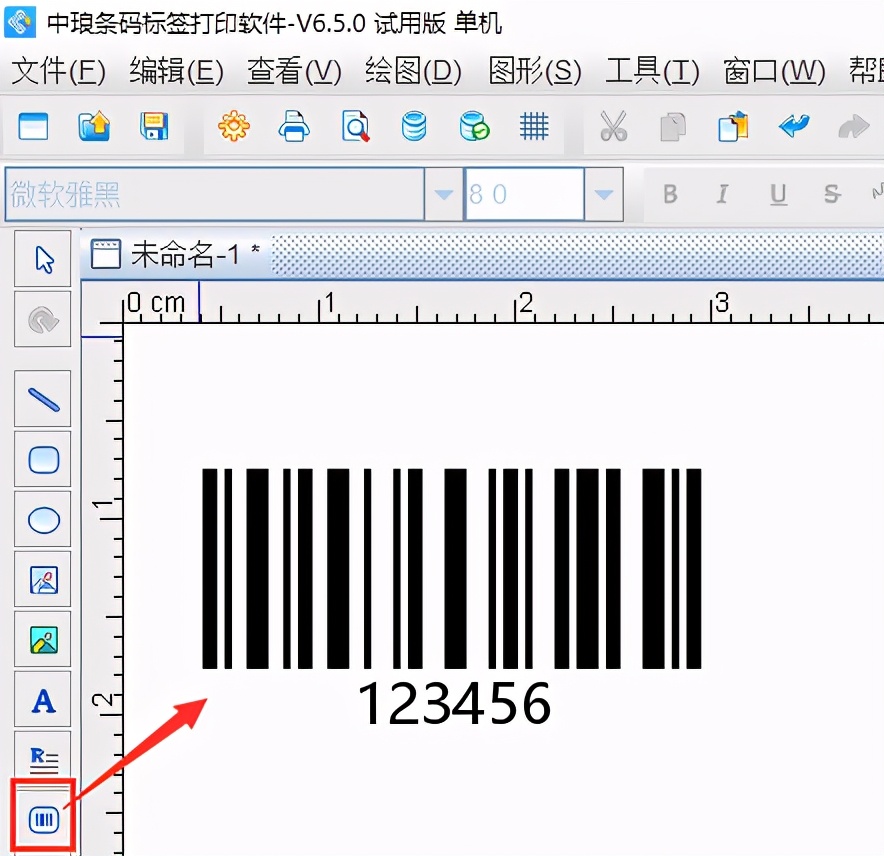Select the text tool labeled A
884x856 pixels.
coord(43,700)
